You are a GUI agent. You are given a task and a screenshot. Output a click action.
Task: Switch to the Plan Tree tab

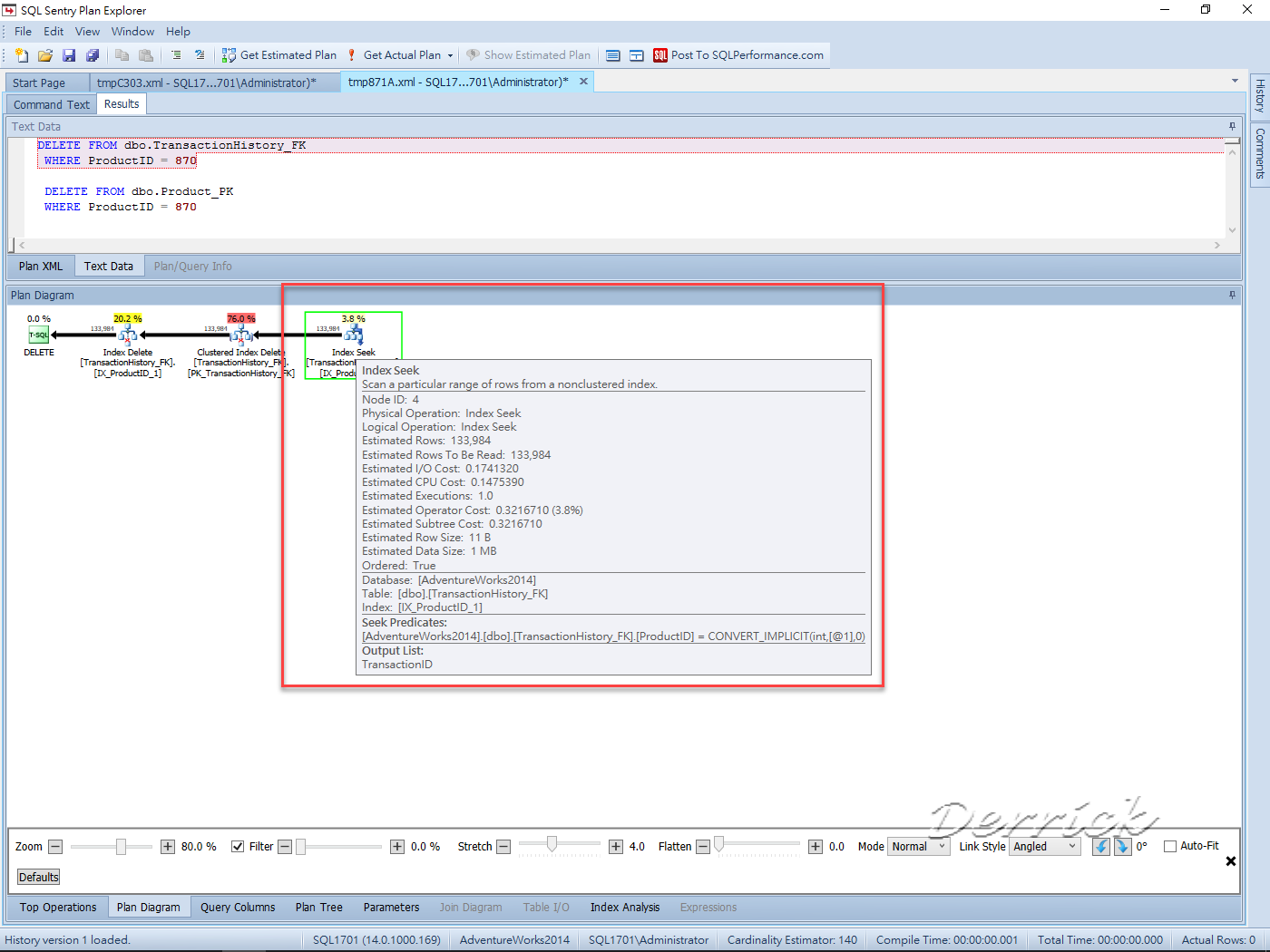tap(318, 907)
